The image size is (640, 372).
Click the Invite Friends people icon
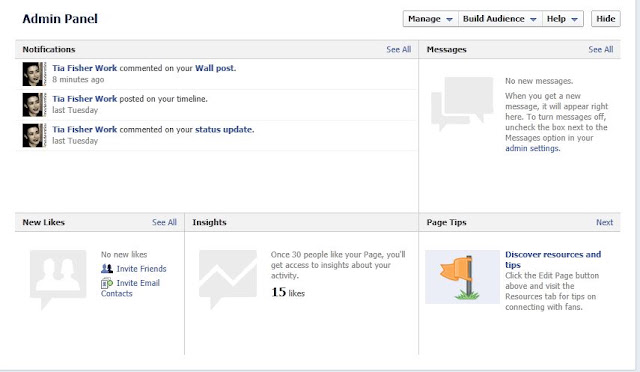point(107,269)
